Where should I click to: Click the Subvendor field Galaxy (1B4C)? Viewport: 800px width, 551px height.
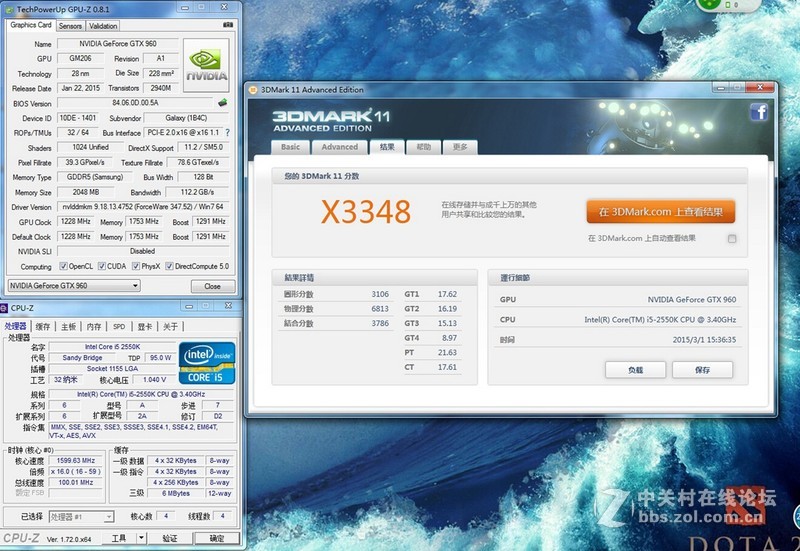pos(186,118)
